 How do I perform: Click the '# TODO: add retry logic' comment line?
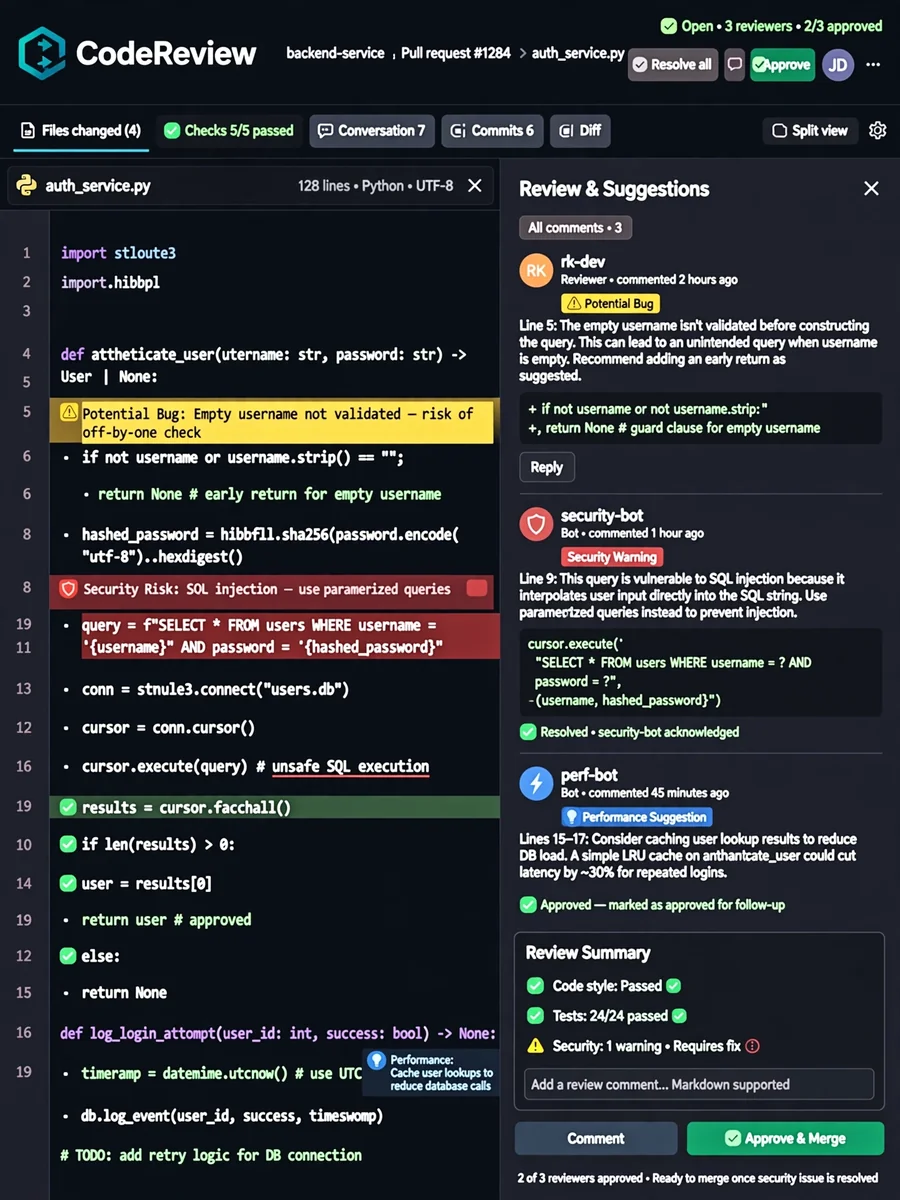[211, 1155]
